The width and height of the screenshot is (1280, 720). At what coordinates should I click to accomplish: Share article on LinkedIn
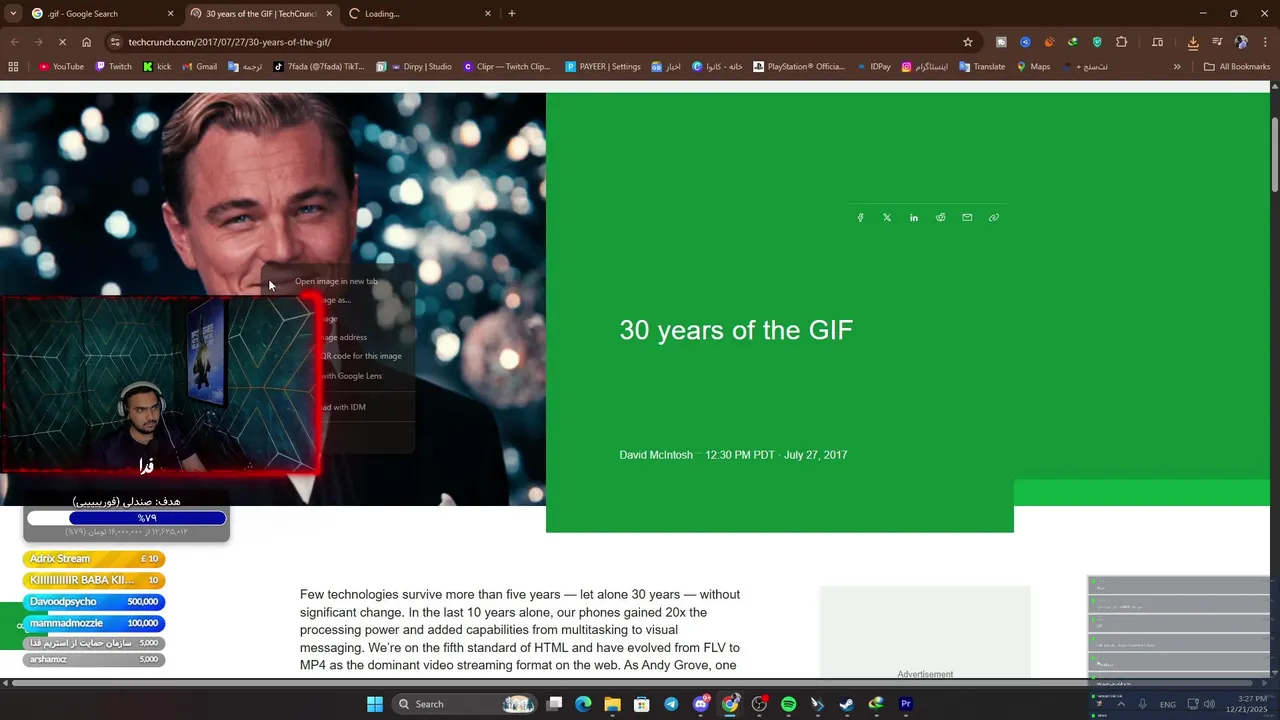[914, 217]
